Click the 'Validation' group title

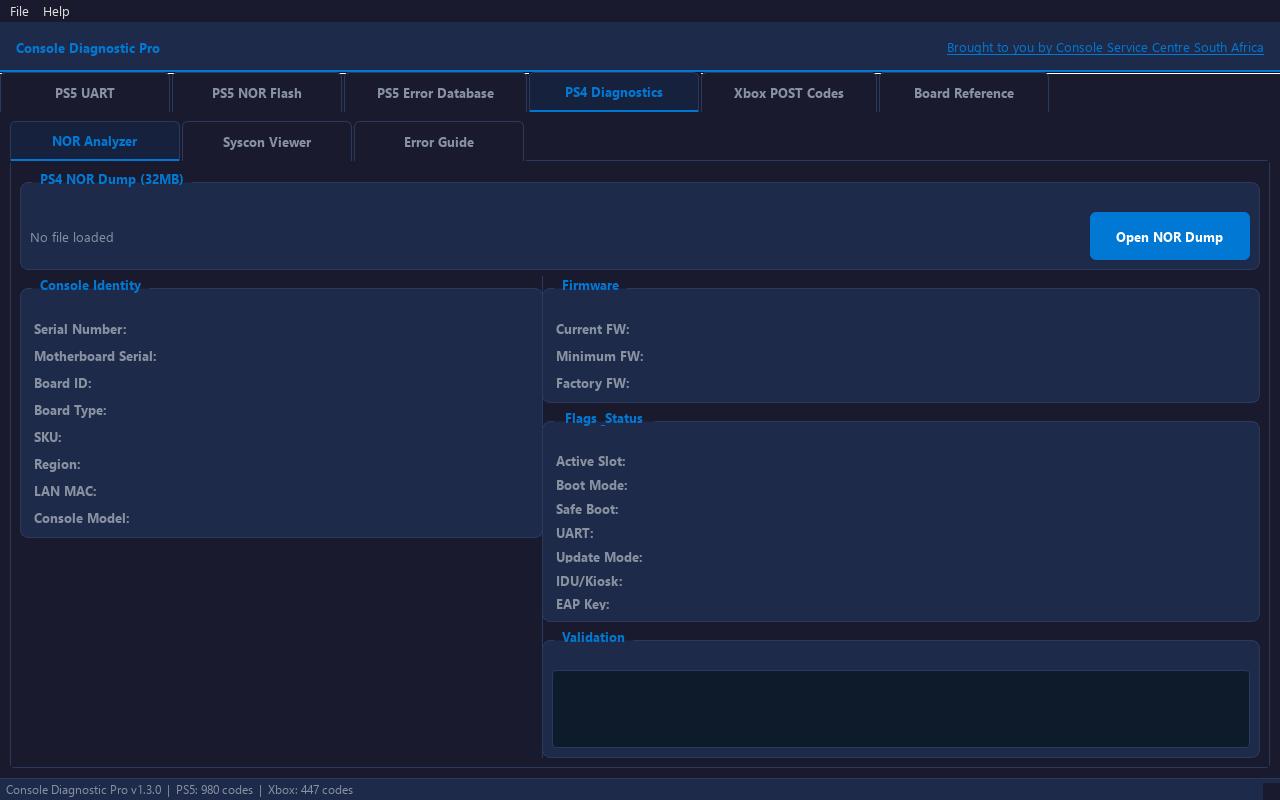pyautogui.click(x=593, y=637)
